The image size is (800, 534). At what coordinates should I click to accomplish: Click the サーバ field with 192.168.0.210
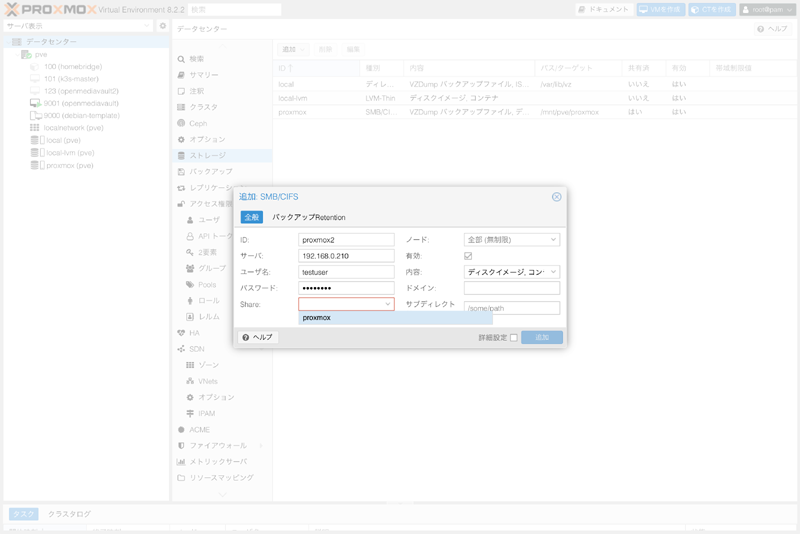346,256
